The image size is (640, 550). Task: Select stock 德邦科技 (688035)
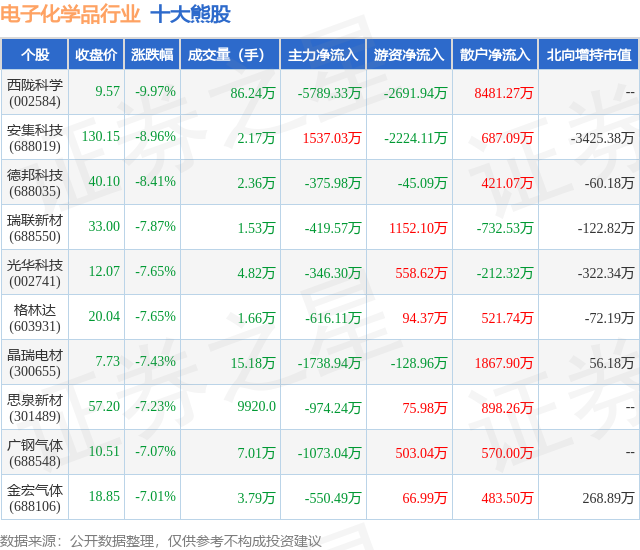[x=35, y=183]
